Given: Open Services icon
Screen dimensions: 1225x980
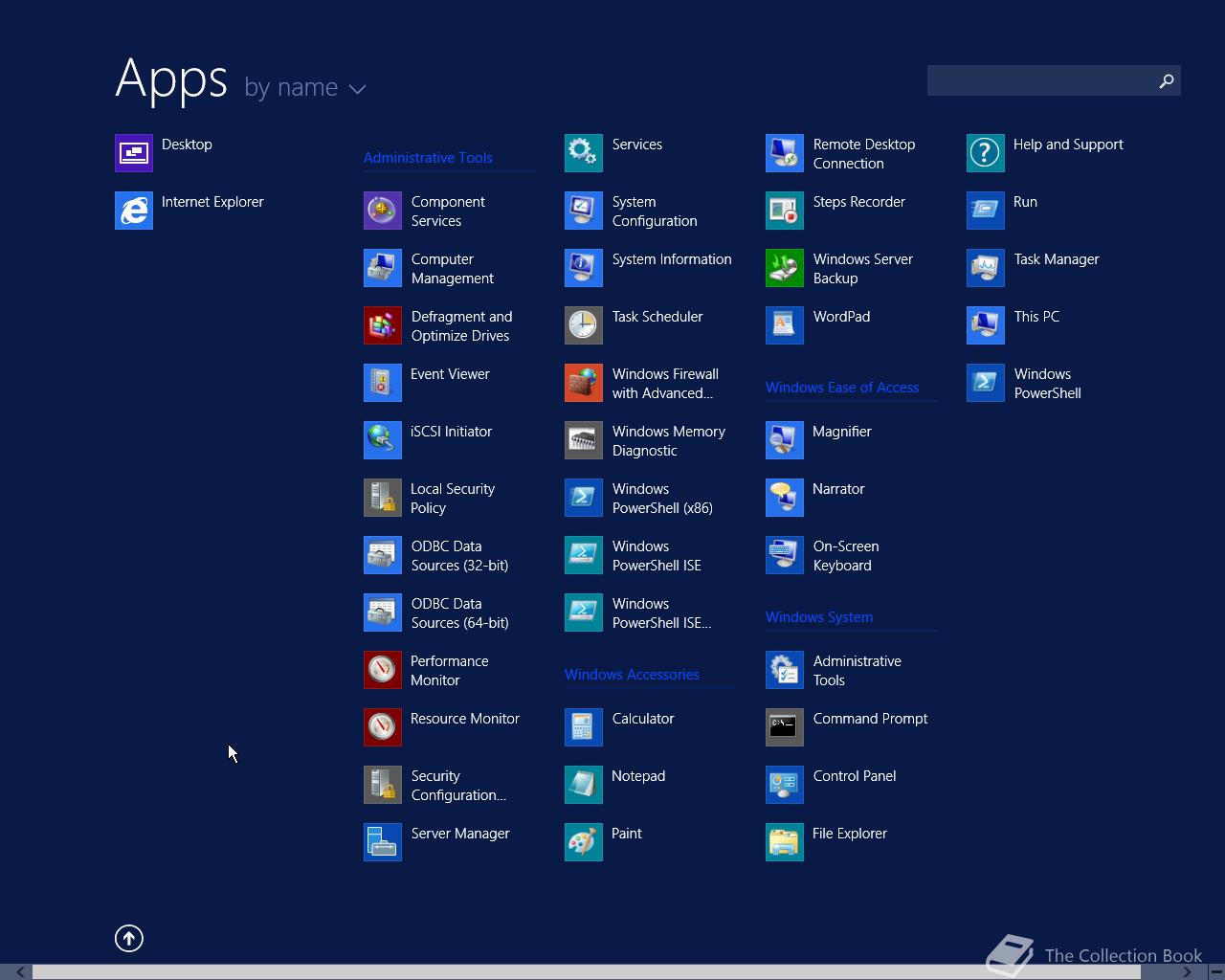Looking at the screenshot, I should tap(584, 153).
